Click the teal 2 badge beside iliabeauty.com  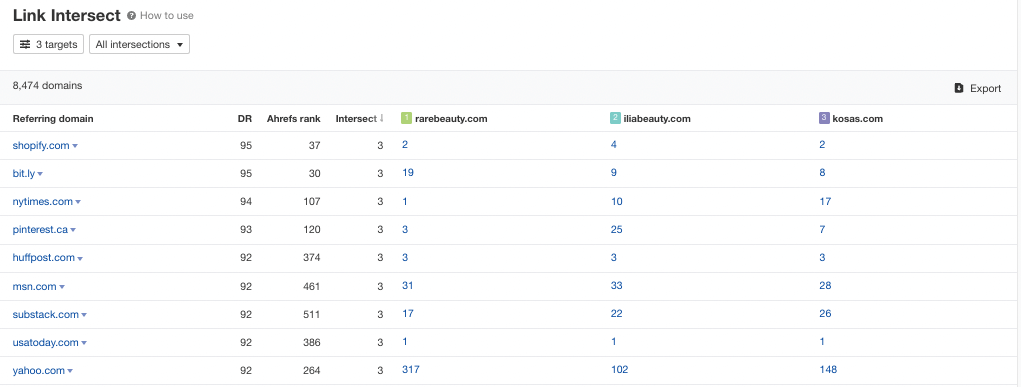(615, 118)
